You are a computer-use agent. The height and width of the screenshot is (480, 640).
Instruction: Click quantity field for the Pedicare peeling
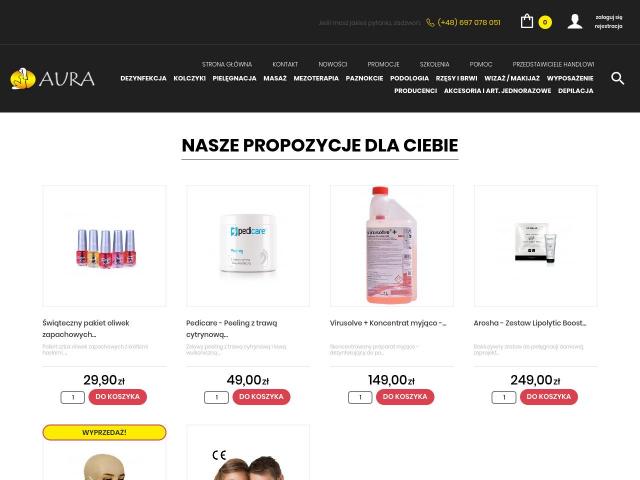point(216,397)
